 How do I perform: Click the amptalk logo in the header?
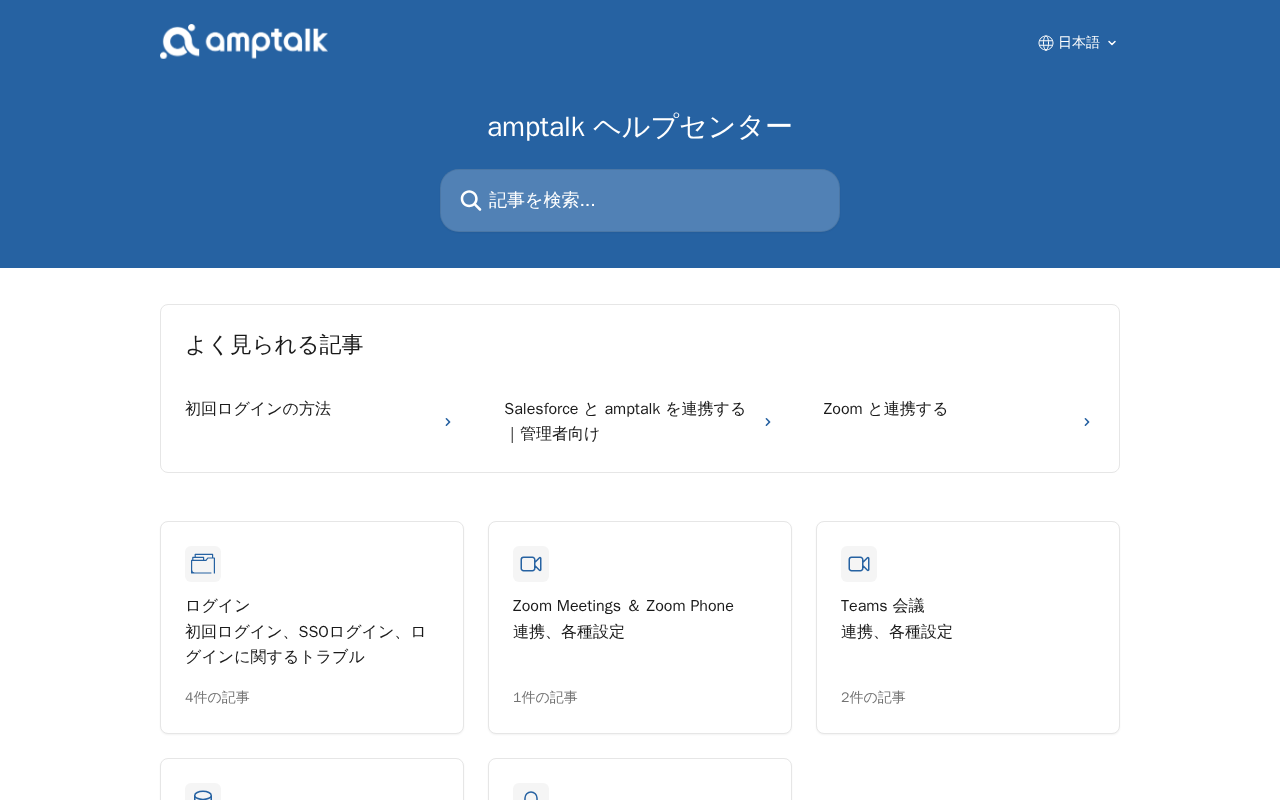[x=244, y=42]
